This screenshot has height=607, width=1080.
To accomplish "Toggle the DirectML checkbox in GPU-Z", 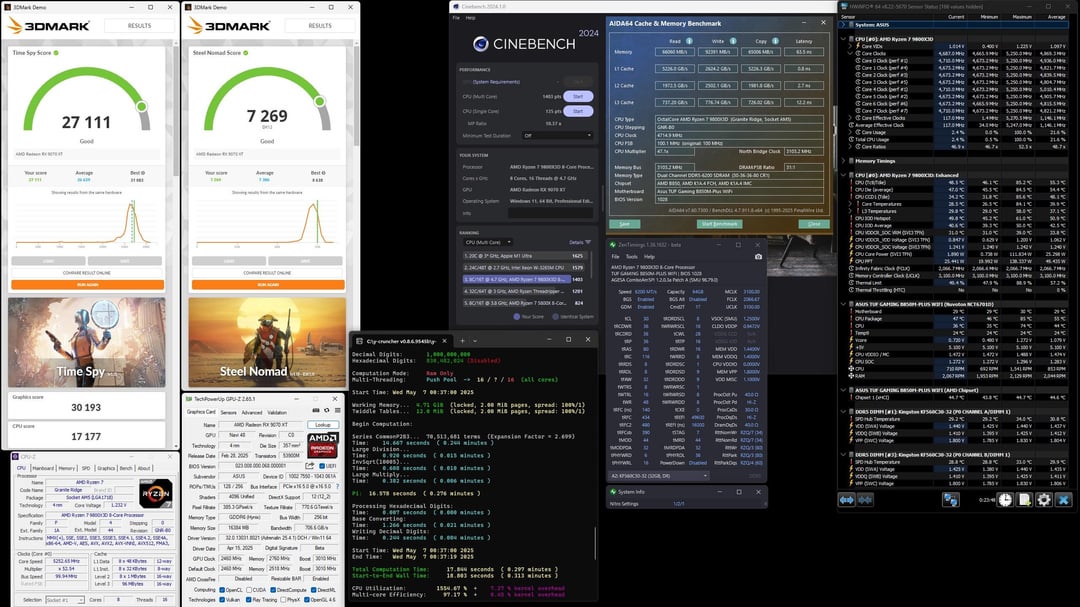I will click(x=314, y=590).
